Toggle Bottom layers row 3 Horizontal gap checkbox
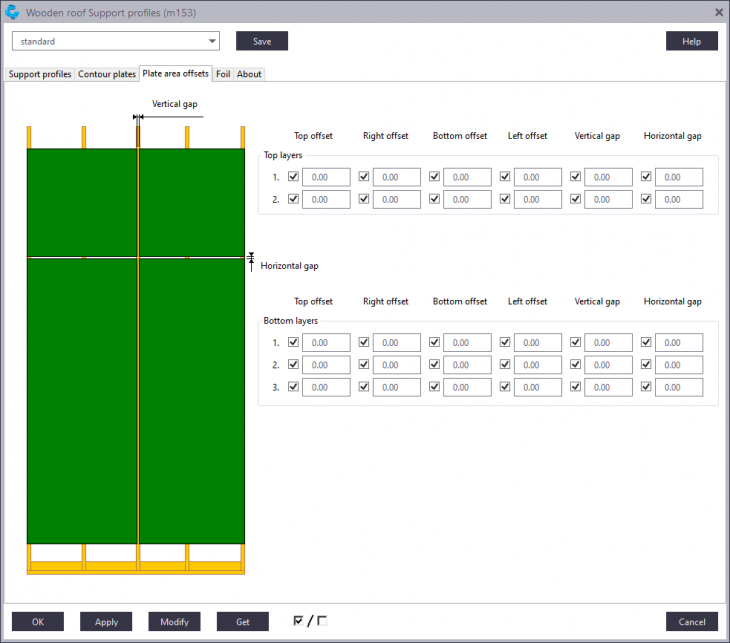Viewport: 730px width, 643px height. (x=646, y=387)
